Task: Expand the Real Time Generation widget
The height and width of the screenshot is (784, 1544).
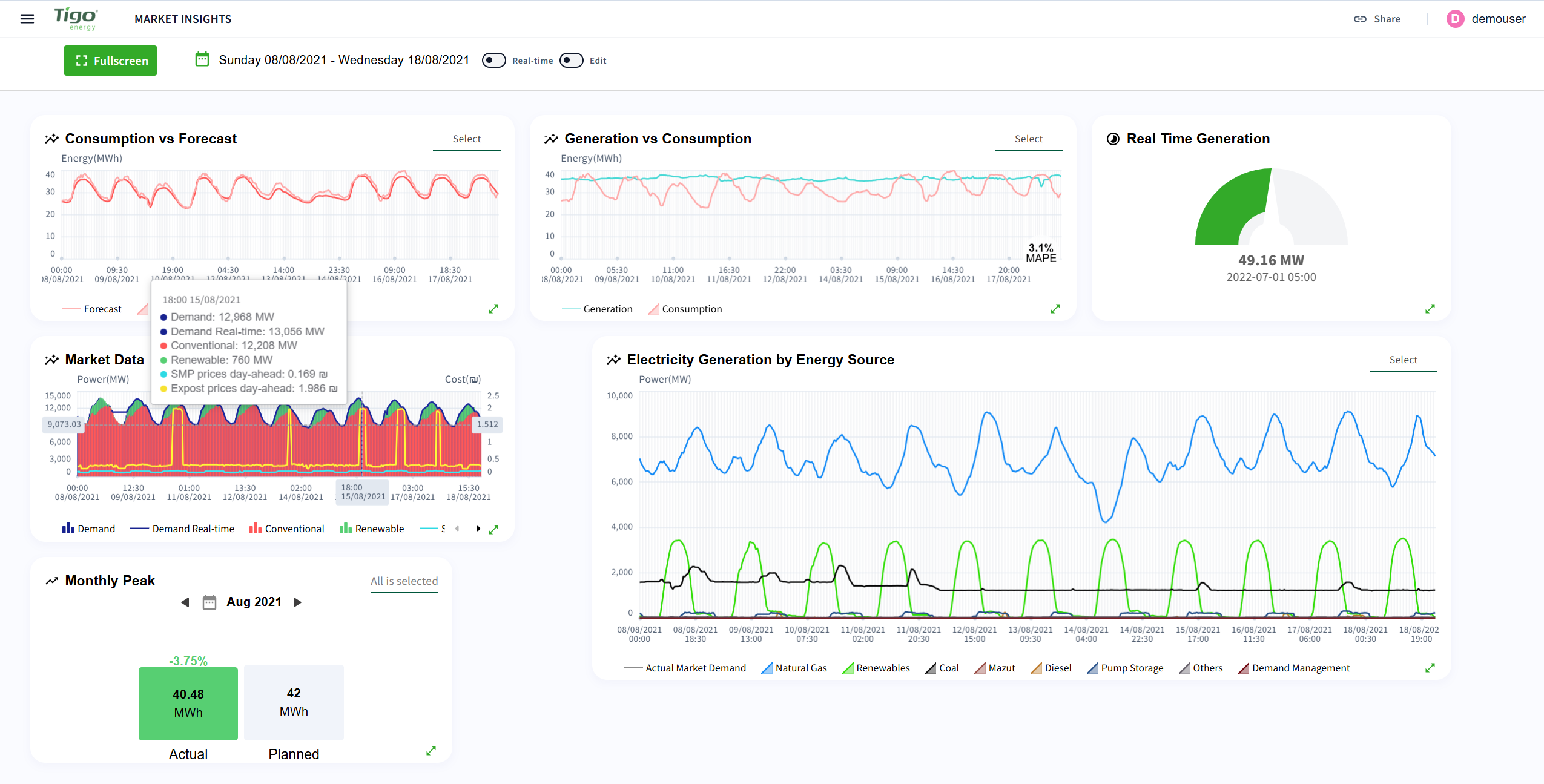Action: point(1430,309)
